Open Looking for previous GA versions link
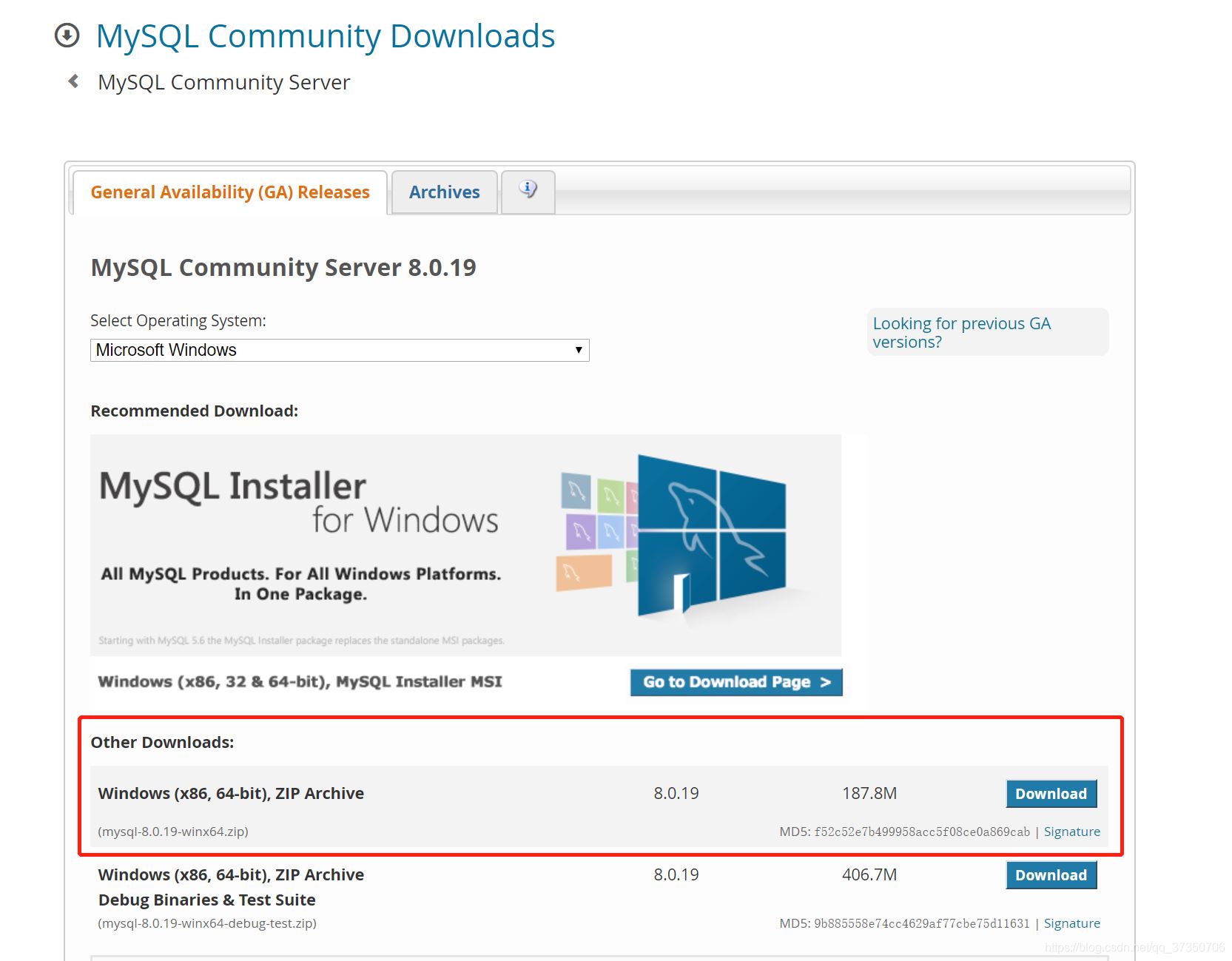The height and width of the screenshot is (961, 1232). point(962,332)
